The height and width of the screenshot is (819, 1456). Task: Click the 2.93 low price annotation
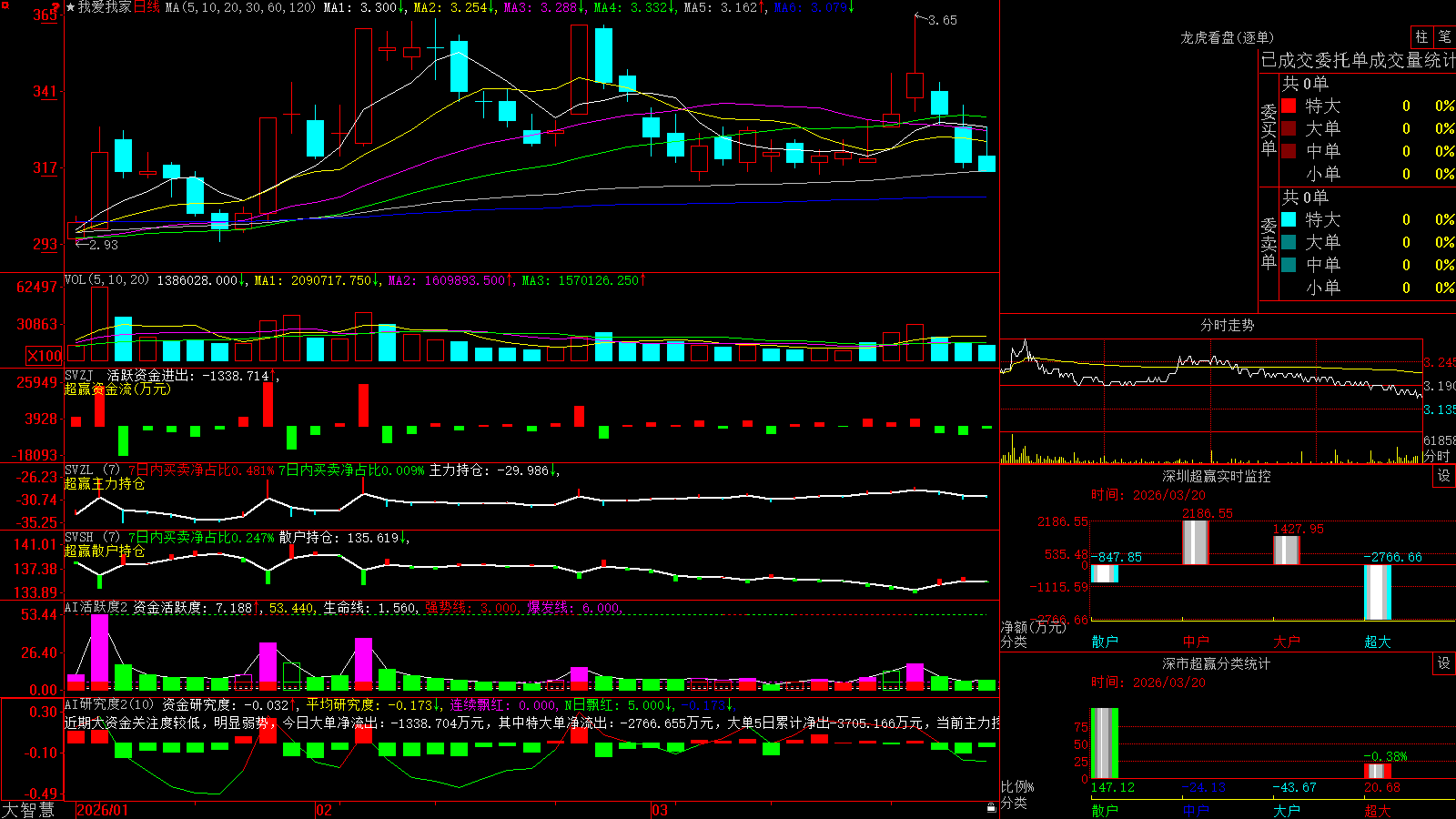pos(104,245)
